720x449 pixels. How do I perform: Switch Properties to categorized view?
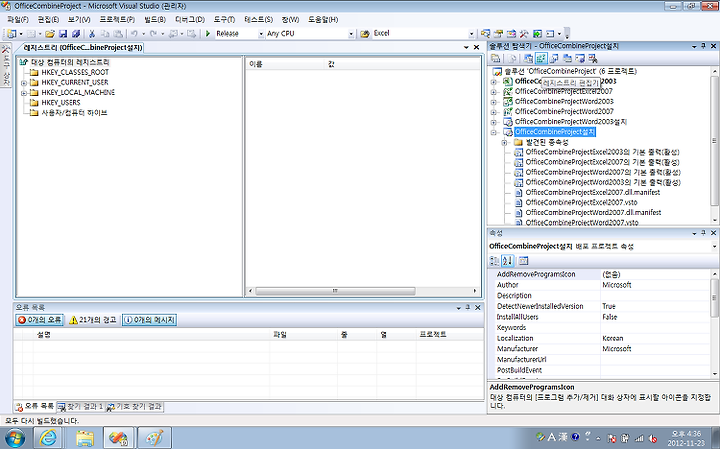(495, 261)
